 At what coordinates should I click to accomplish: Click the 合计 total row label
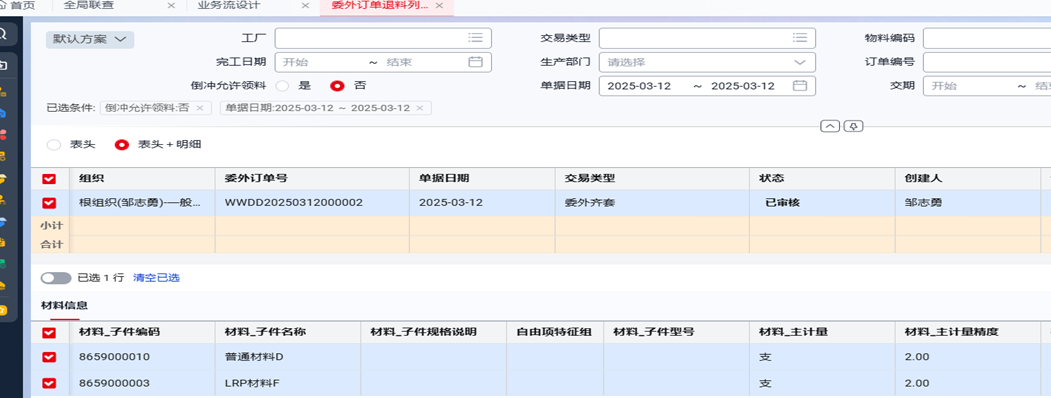click(x=51, y=245)
